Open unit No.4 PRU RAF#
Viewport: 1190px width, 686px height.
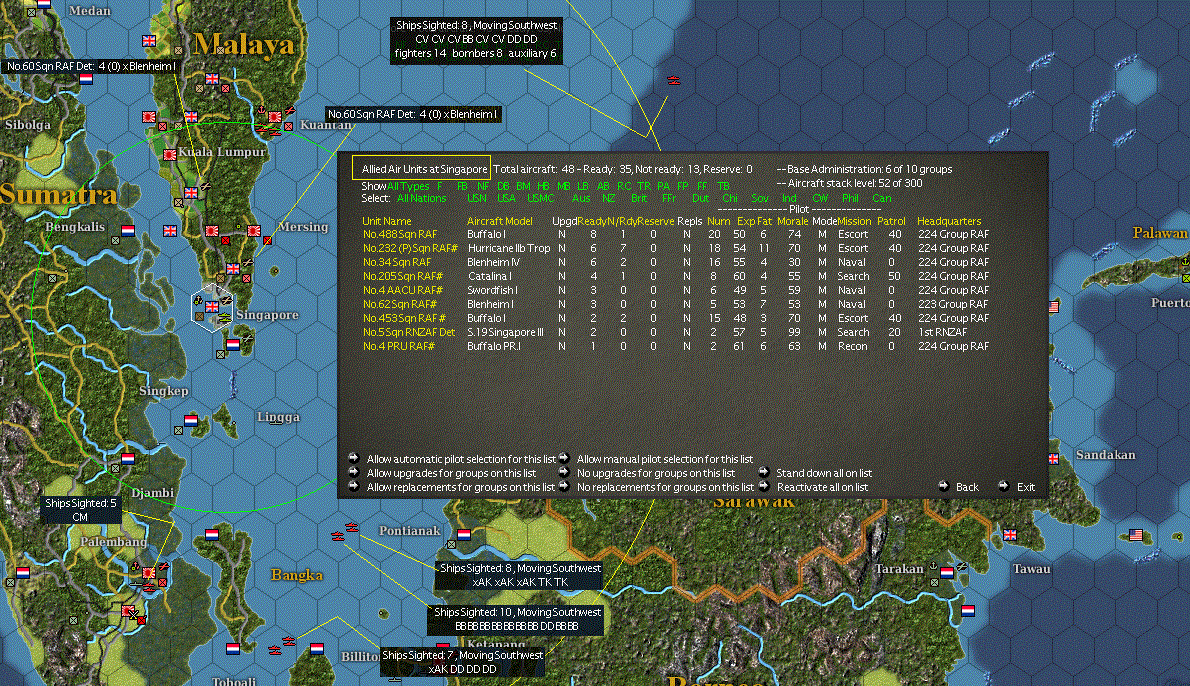[398, 346]
